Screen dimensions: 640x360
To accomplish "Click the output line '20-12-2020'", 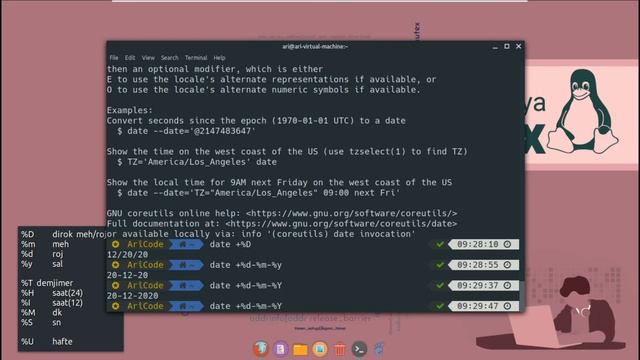I will click(133, 296).
